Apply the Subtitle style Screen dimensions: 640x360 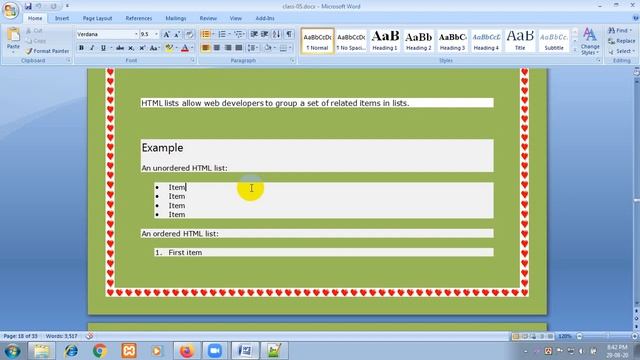[x=554, y=40]
